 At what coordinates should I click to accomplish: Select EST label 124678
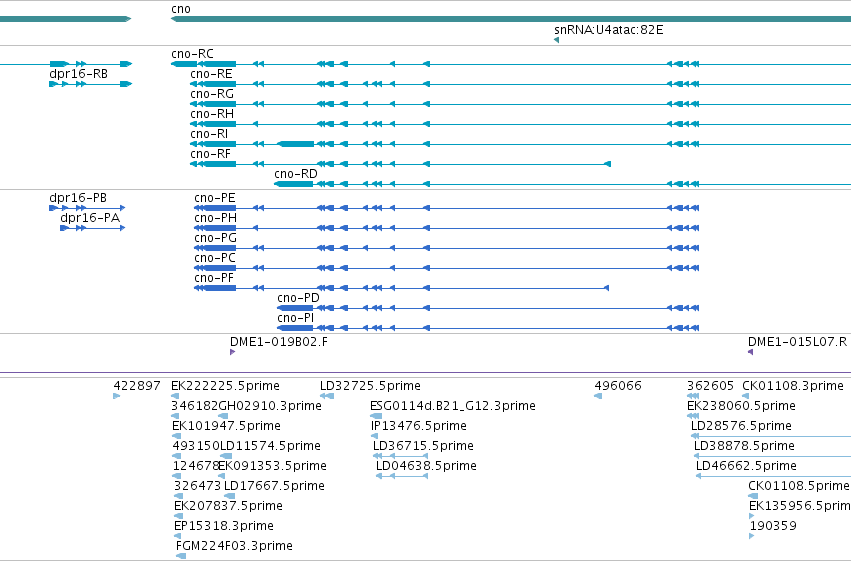point(196,467)
